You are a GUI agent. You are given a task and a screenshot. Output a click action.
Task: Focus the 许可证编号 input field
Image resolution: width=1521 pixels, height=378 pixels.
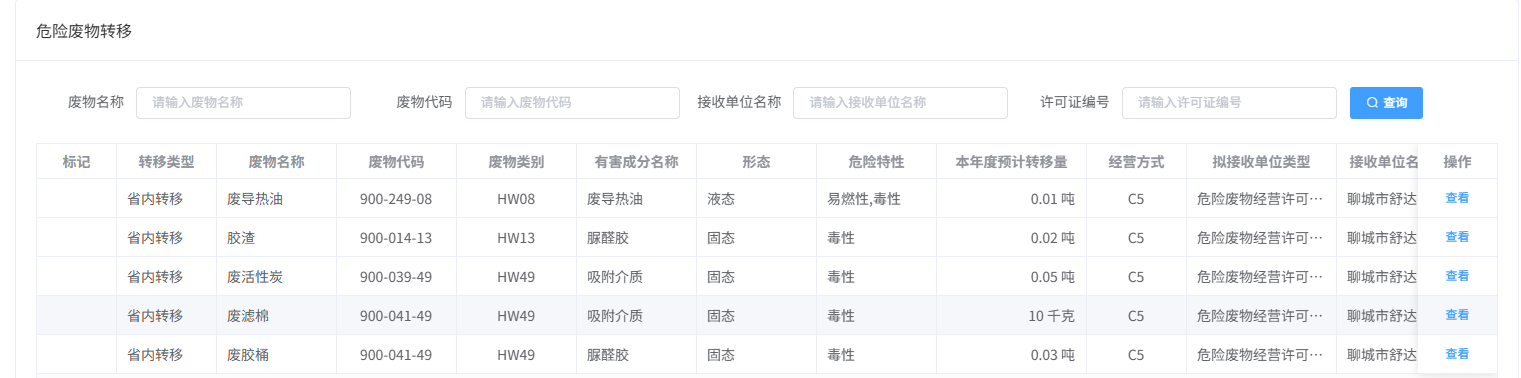coord(1229,103)
